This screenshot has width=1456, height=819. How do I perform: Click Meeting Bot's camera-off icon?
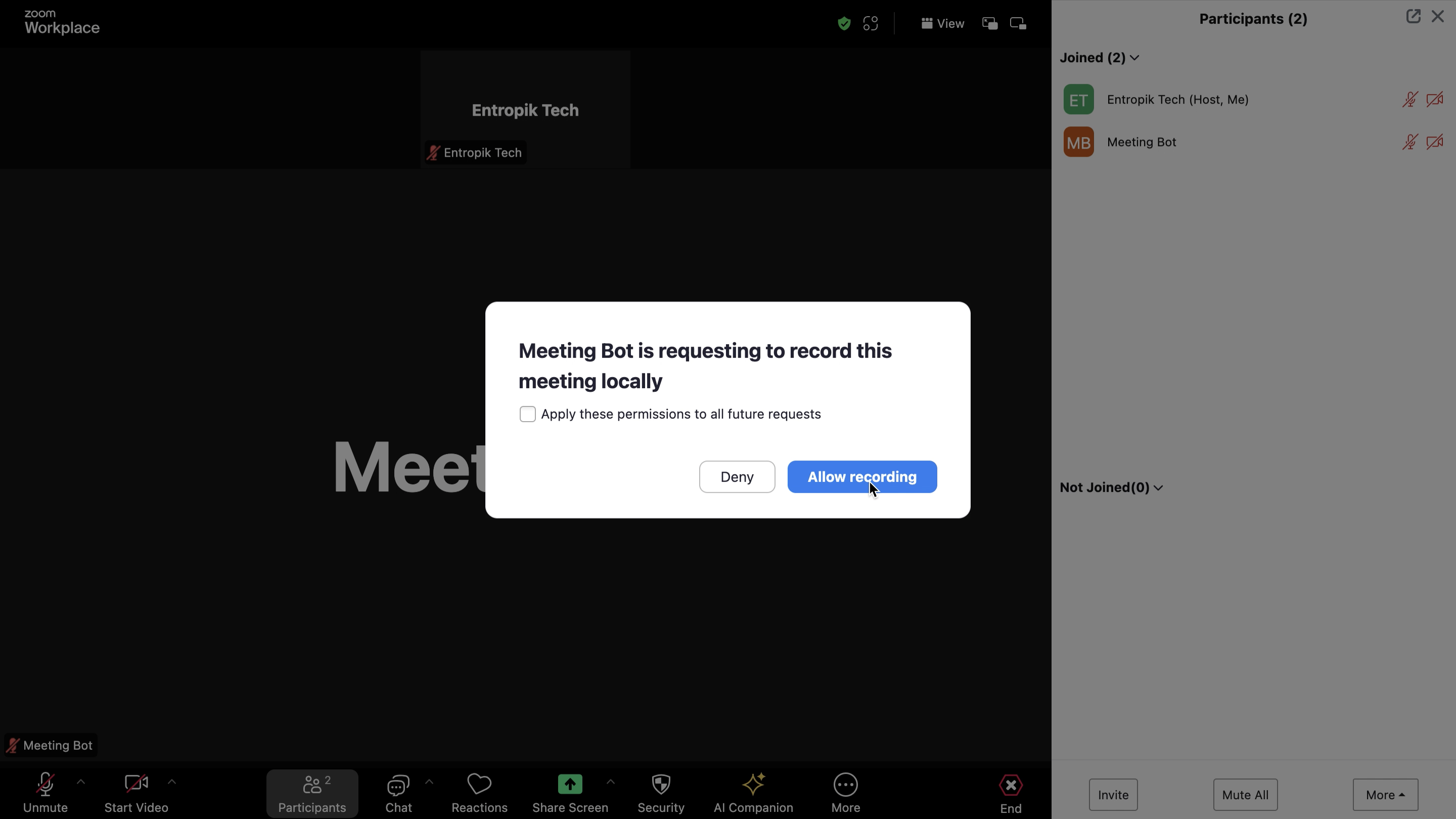[1435, 142]
